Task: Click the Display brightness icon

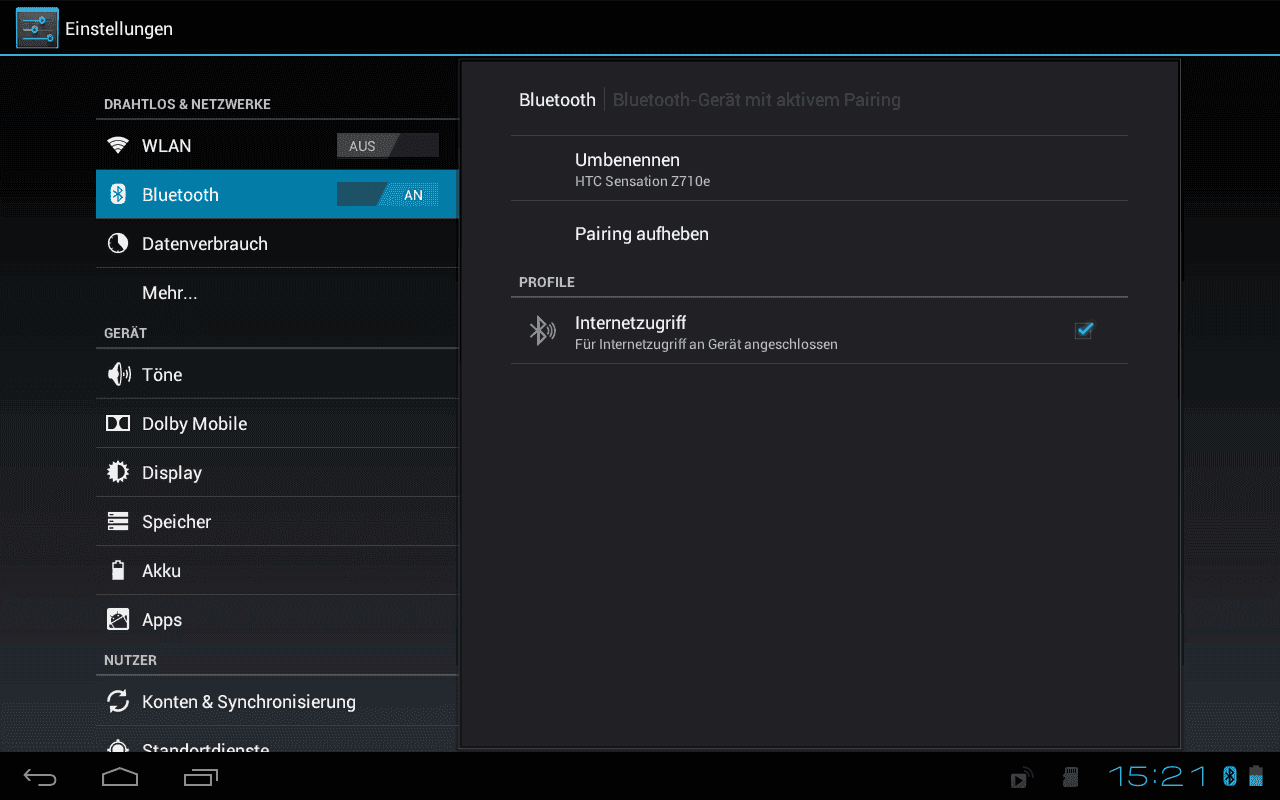Action: coord(118,473)
